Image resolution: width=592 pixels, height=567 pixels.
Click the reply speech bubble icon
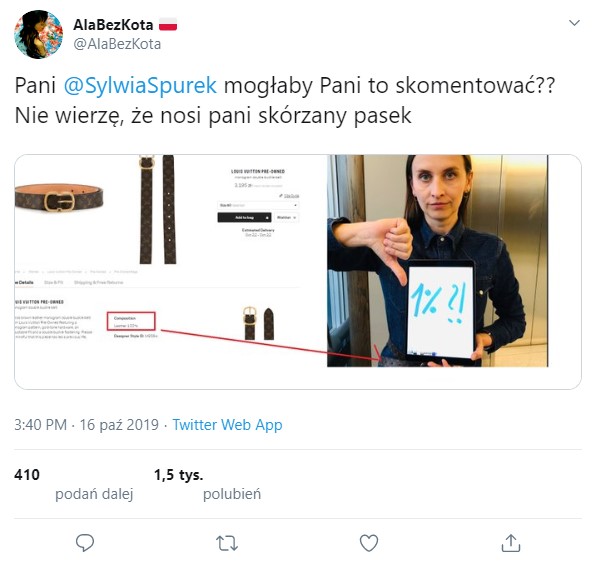(85, 543)
